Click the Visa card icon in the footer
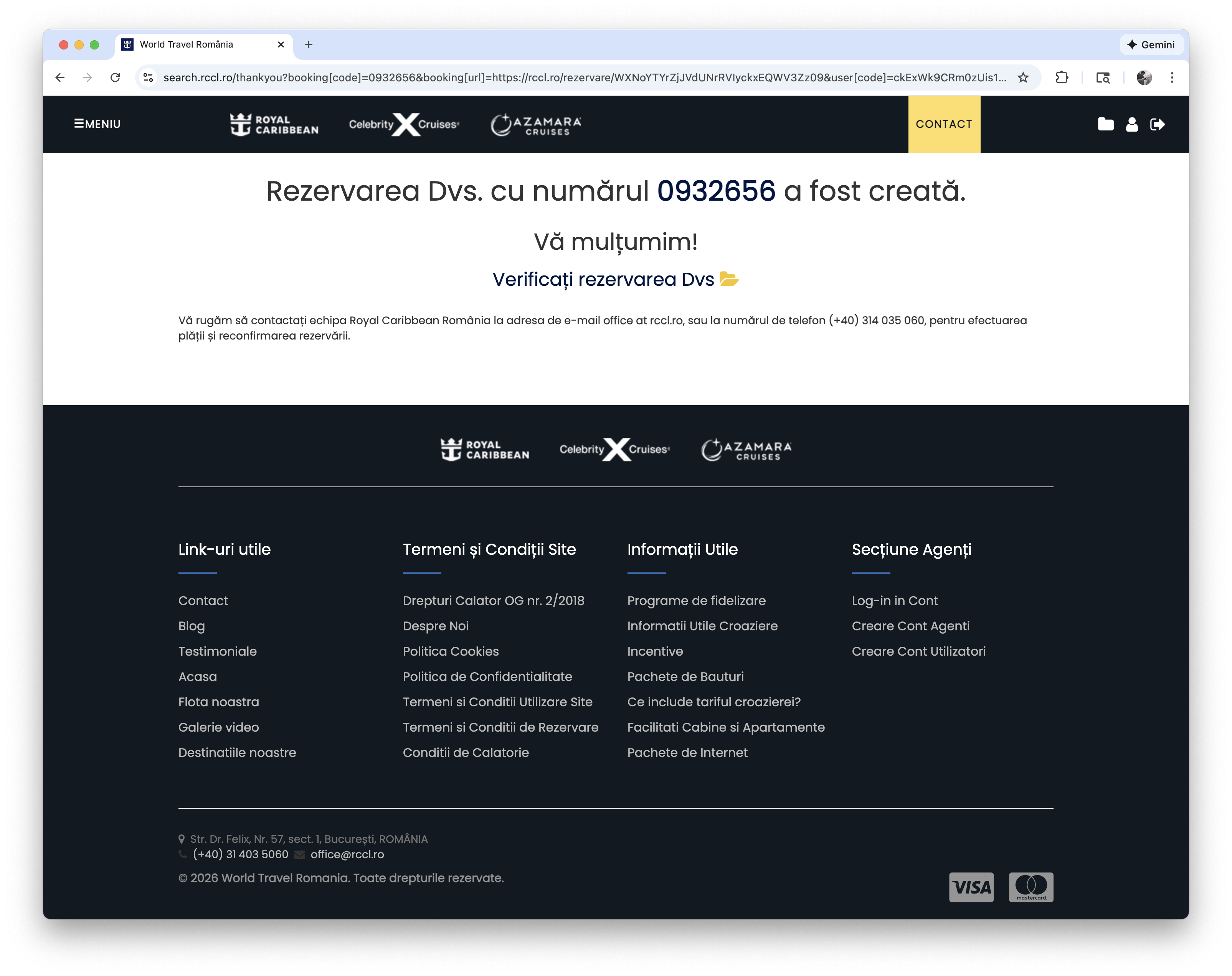The height and width of the screenshot is (976, 1232). point(971,887)
